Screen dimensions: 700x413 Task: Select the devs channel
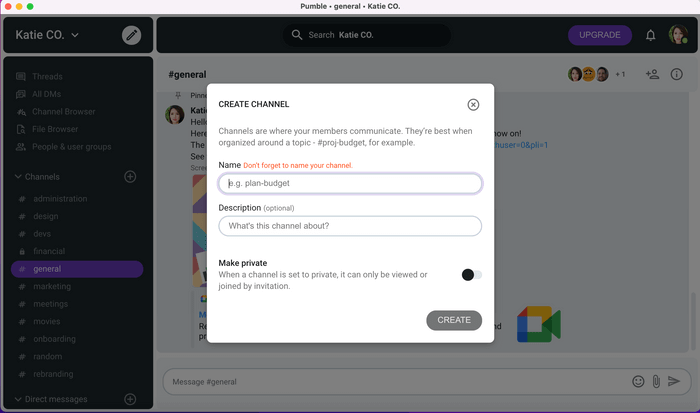pos(77,234)
